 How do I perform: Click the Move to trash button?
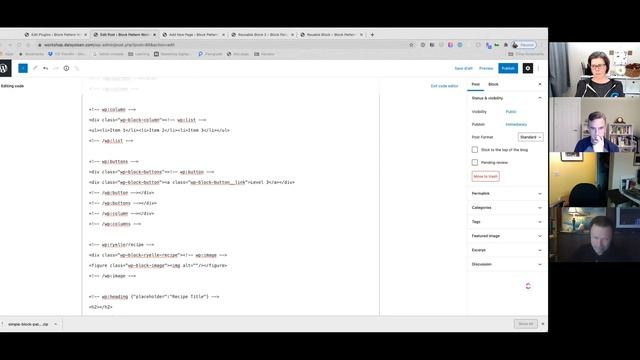point(485,176)
